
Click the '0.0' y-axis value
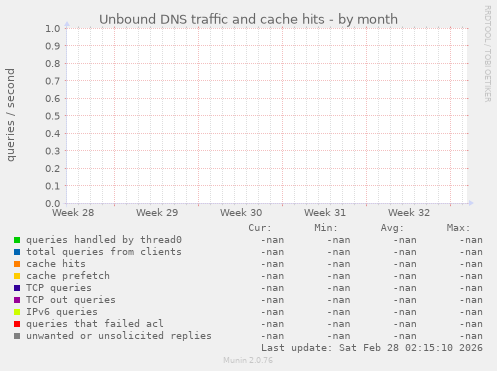(53, 203)
